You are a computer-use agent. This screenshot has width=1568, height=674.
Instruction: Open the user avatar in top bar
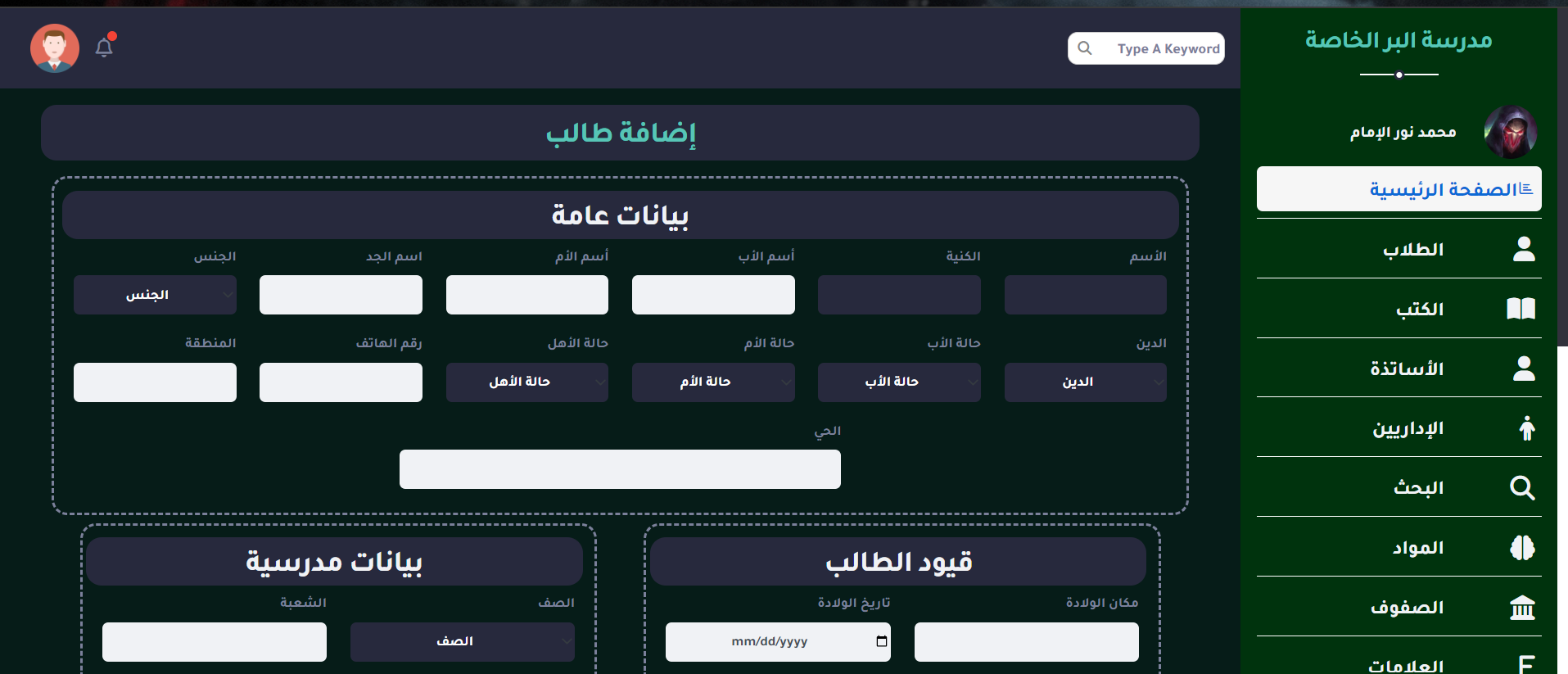pyautogui.click(x=55, y=48)
